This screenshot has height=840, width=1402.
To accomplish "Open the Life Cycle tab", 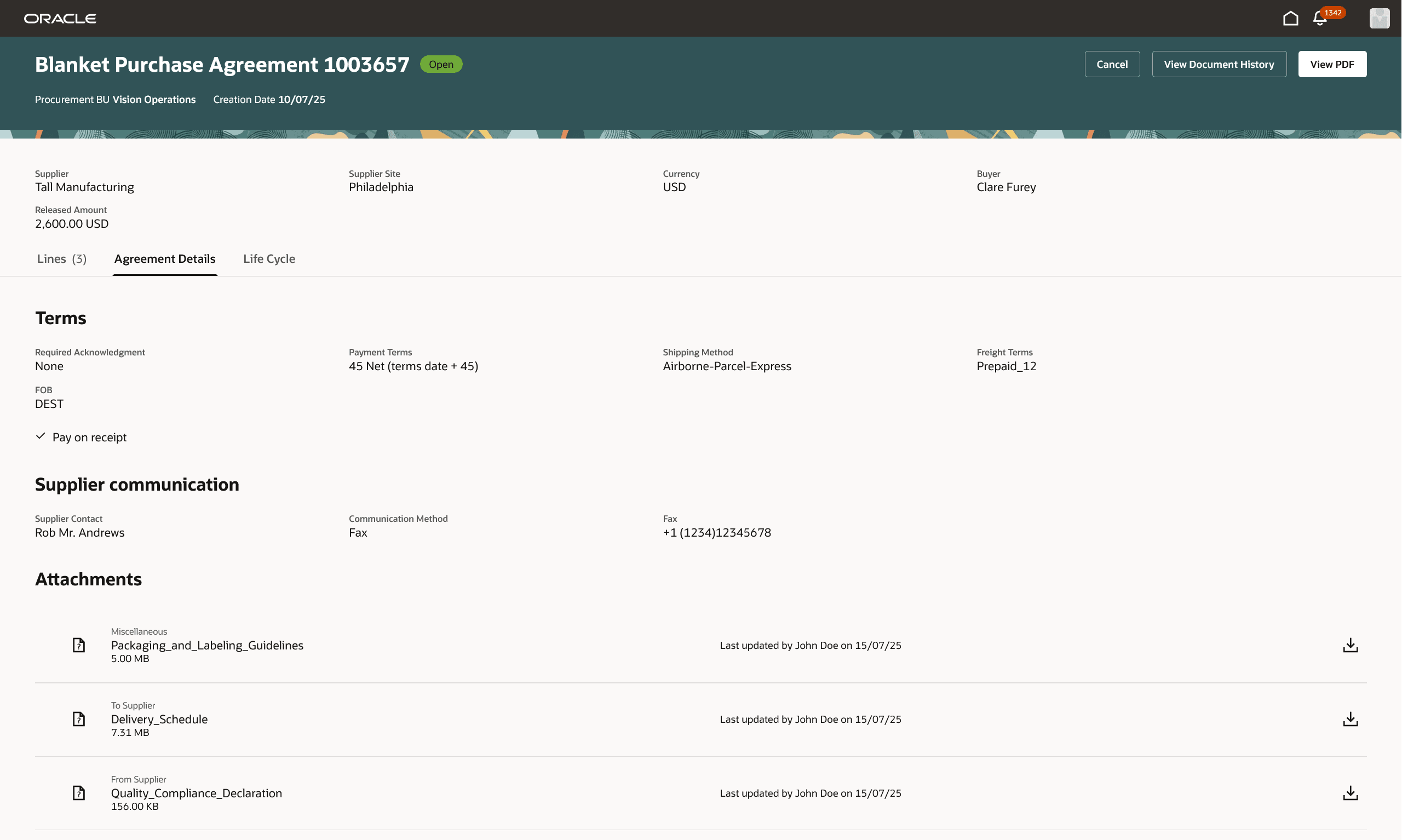I will 269,258.
